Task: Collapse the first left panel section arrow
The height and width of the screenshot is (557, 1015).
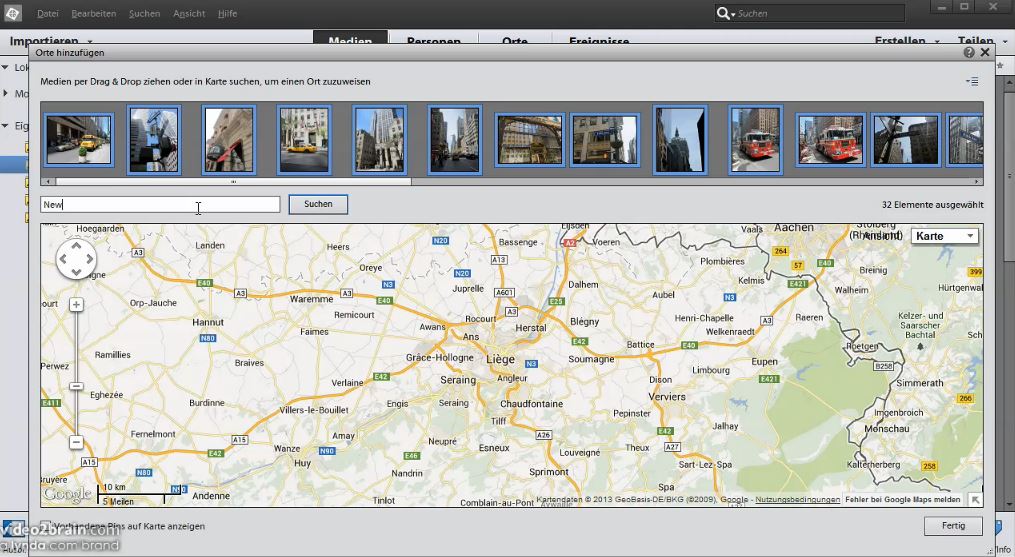Action: (x=5, y=67)
